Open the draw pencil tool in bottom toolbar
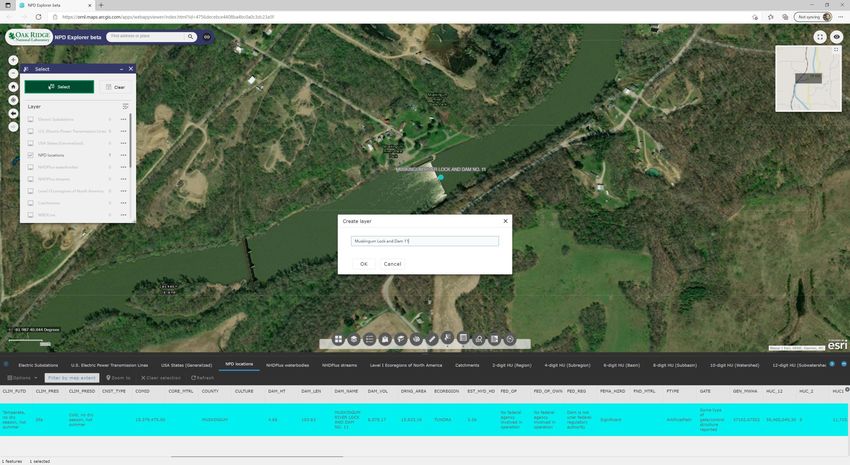The image size is (850, 465). [x=432, y=339]
